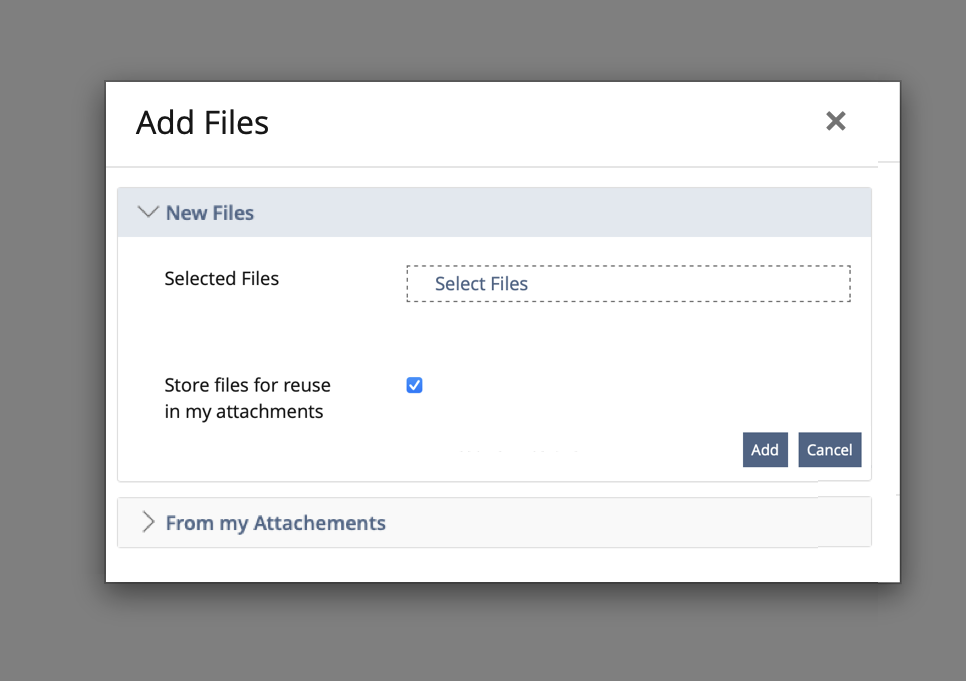Image resolution: width=966 pixels, height=681 pixels.
Task: Click the gray backdrop outside the dialog
Action: pyautogui.click(x=50, y=340)
